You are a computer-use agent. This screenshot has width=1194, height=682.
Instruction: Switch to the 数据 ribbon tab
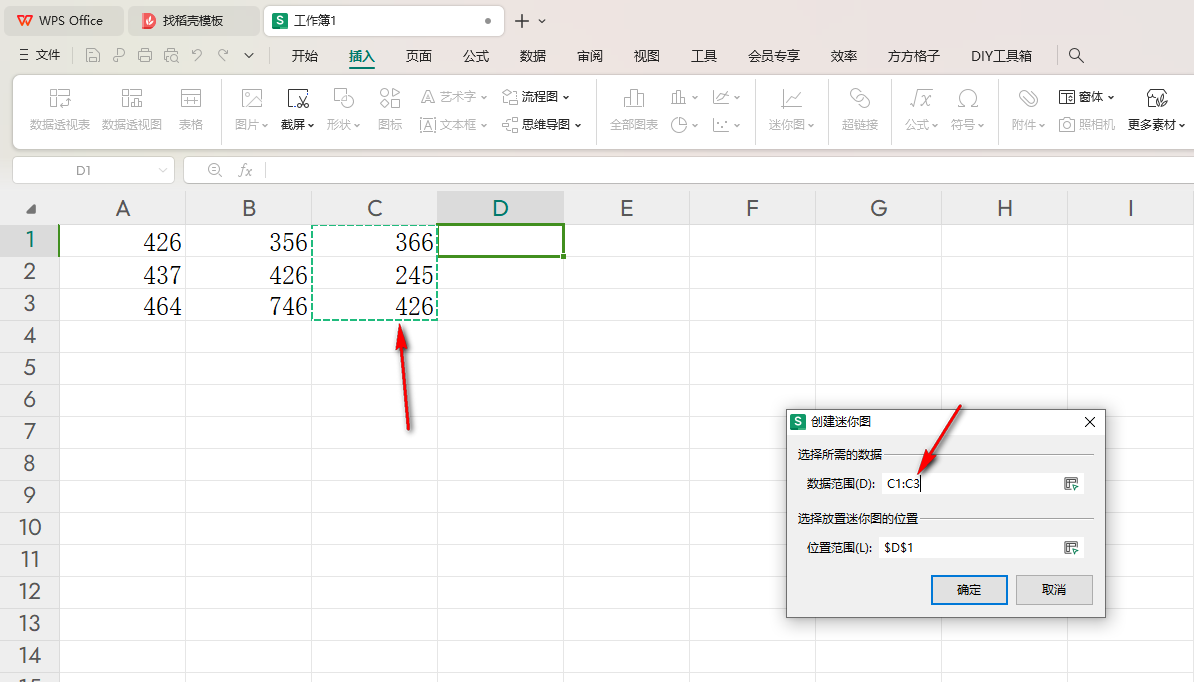533,56
